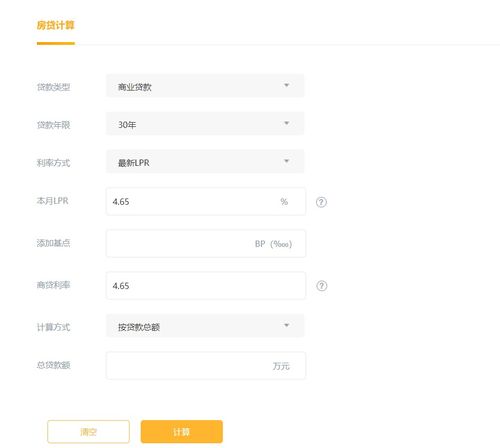
Task: Click the empty 总贷款额 input field
Action: point(206,366)
